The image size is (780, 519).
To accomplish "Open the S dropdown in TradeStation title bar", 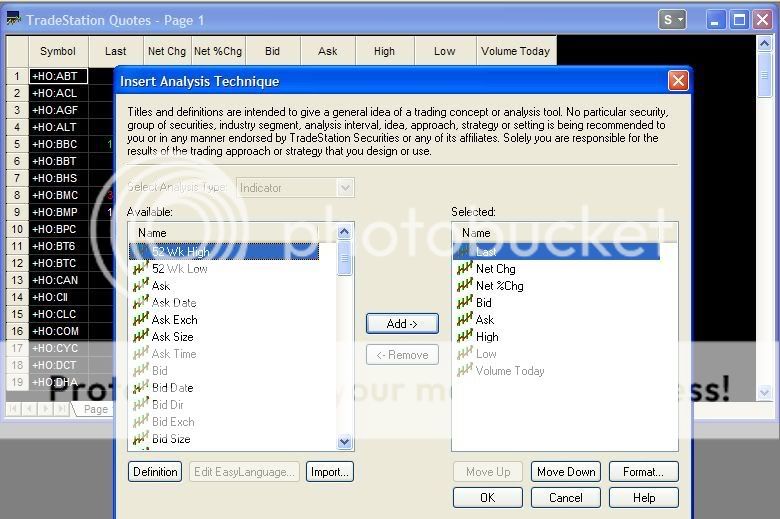I will pos(672,20).
